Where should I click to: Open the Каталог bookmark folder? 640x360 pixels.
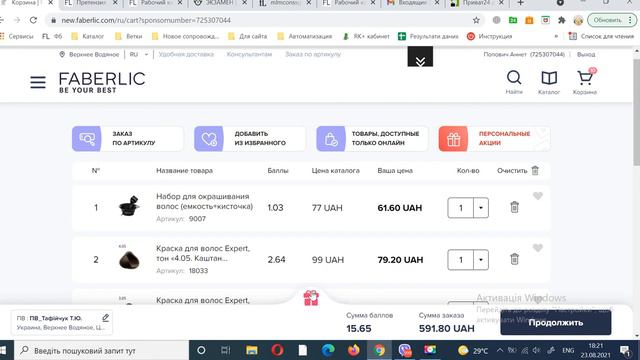click(x=88, y=36)
